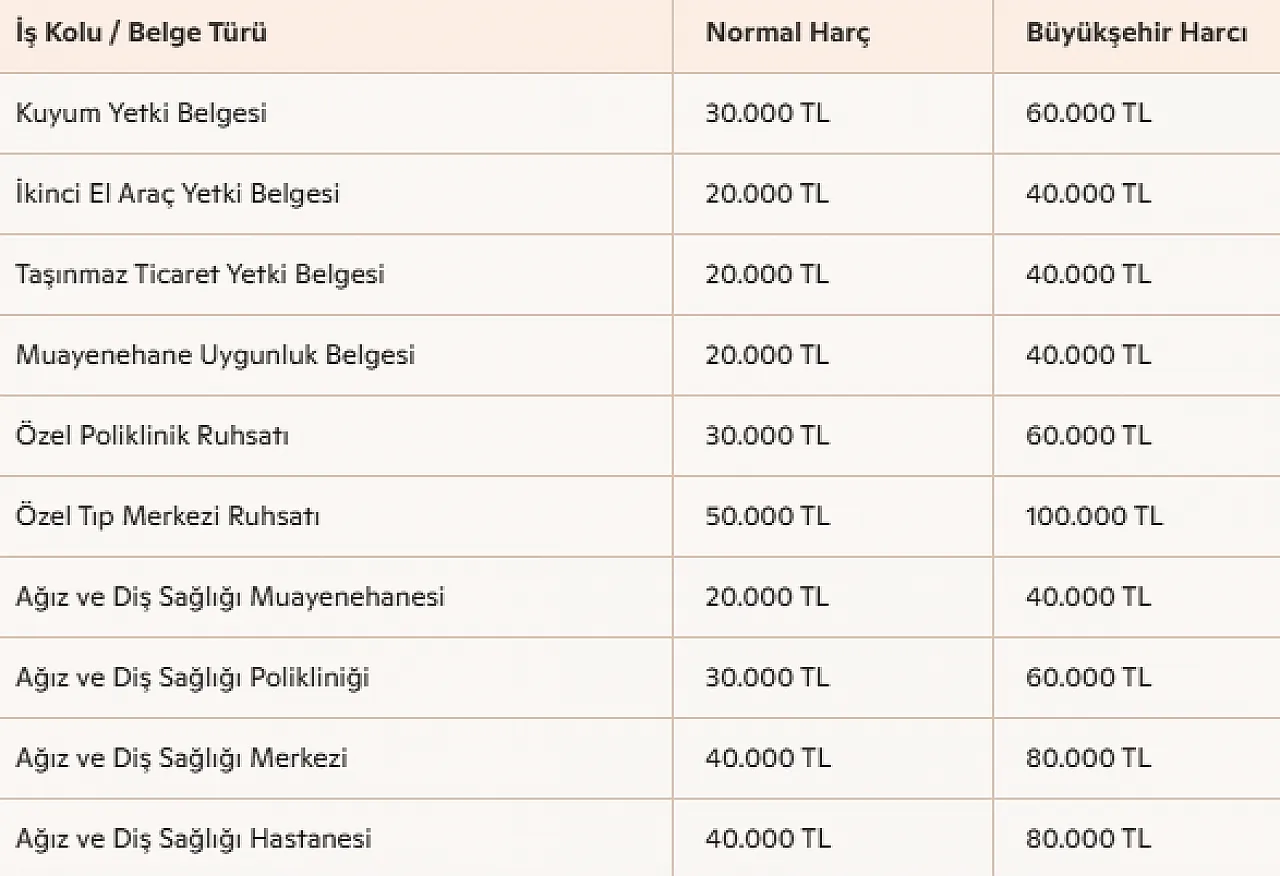
Task: Click the 100.000 TL Büyükşehir fee cell
Action: 1094,517
